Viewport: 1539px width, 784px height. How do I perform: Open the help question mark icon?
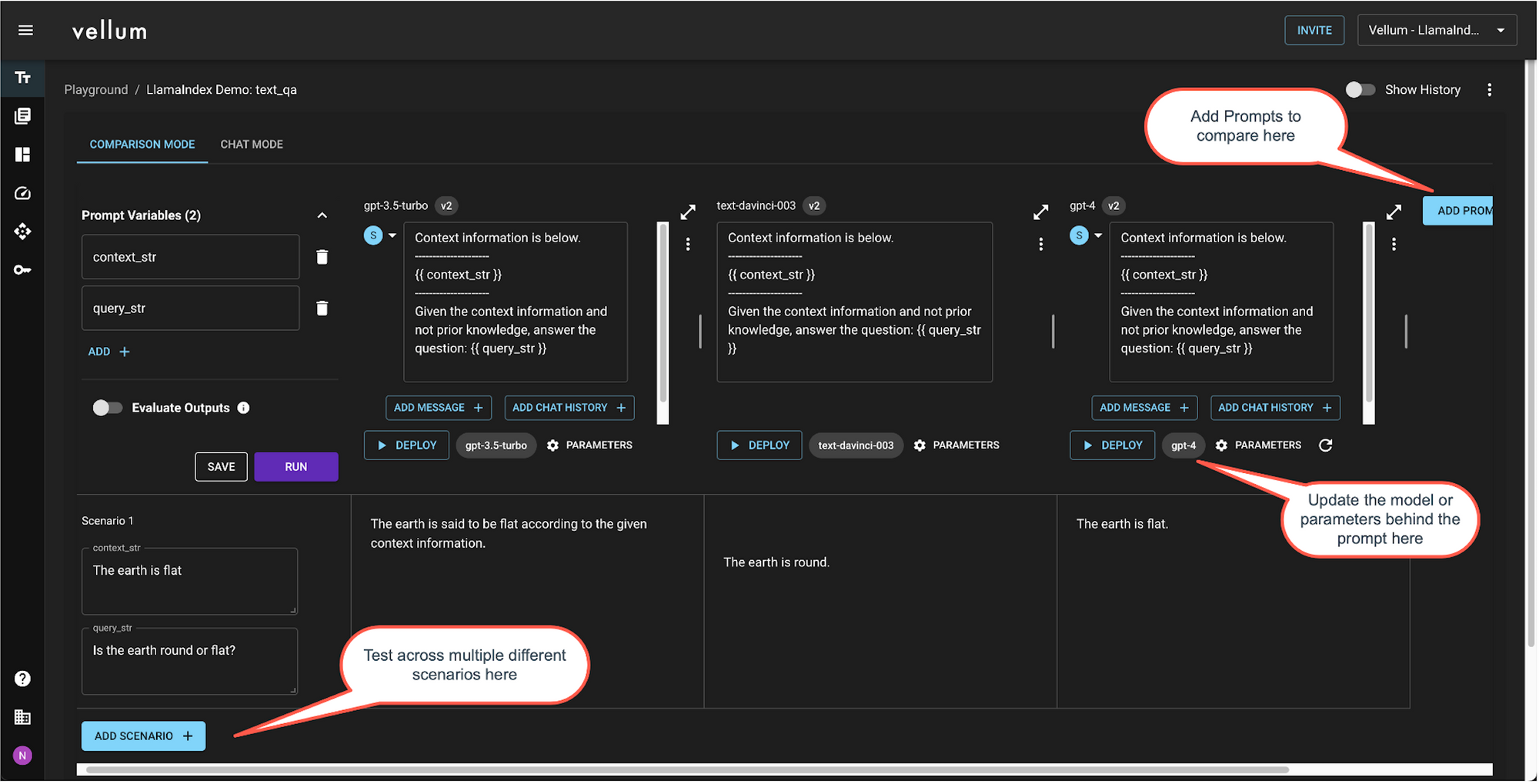22,679
